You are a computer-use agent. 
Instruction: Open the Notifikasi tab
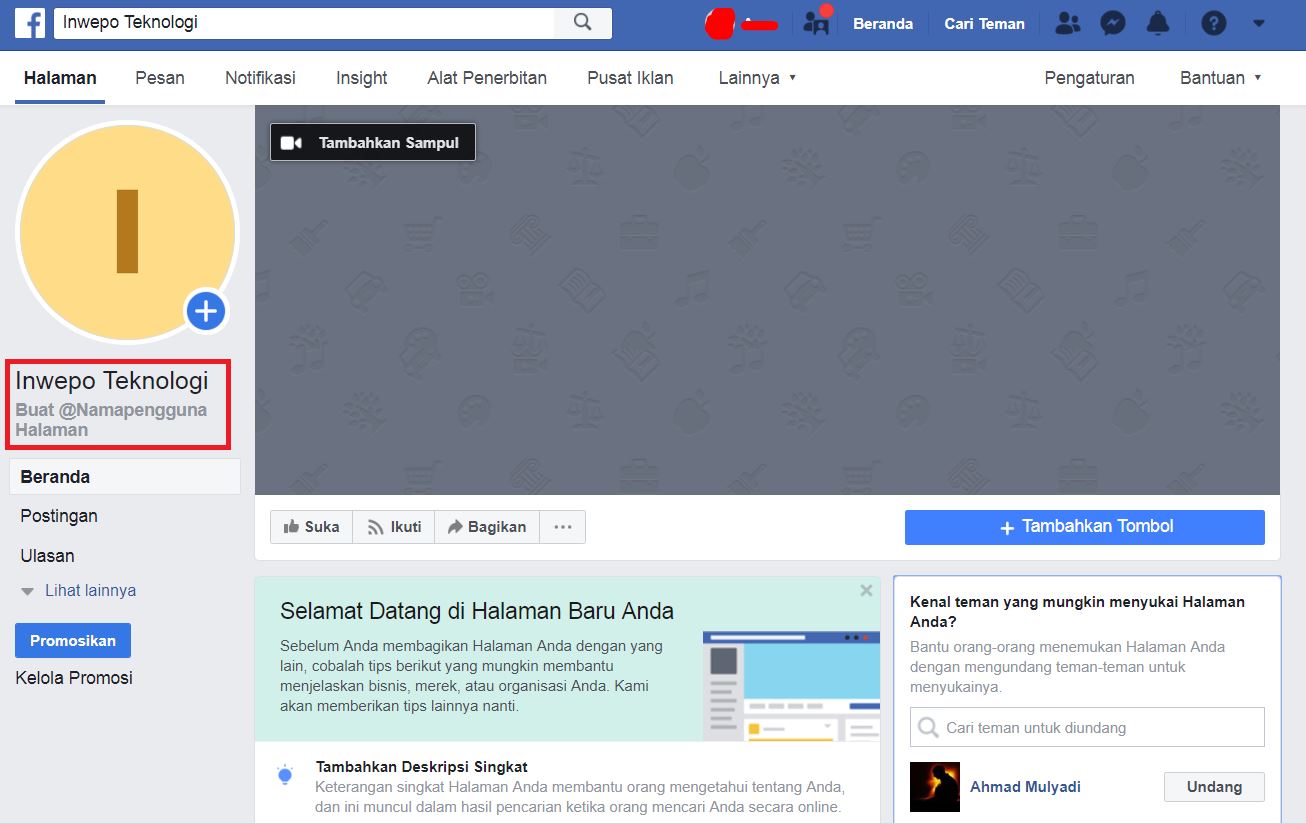pyautogui.click(x=260, y=78)
